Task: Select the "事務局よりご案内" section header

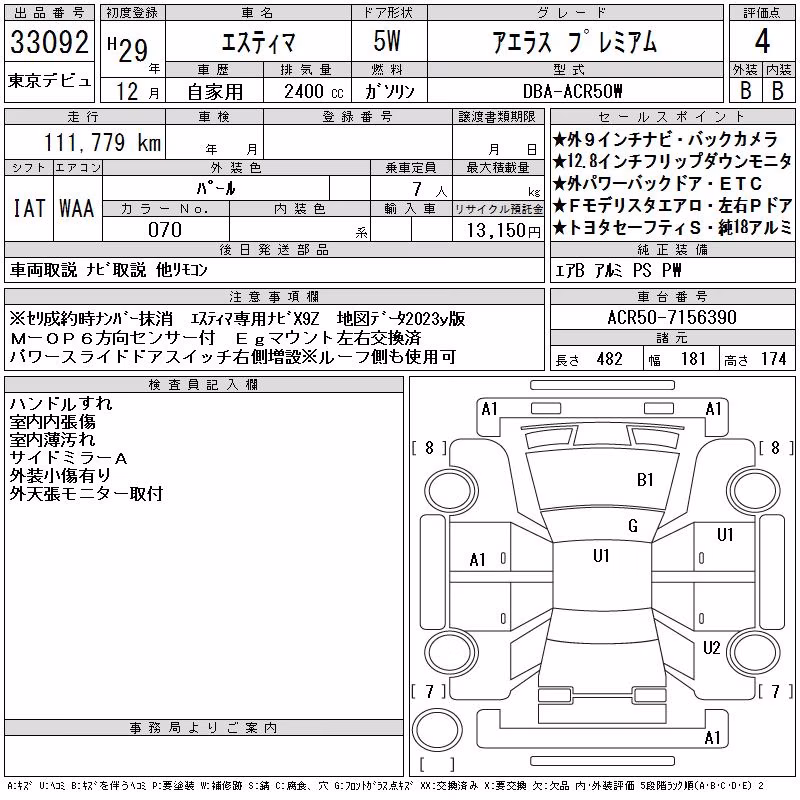Action: tap(203, 728)
